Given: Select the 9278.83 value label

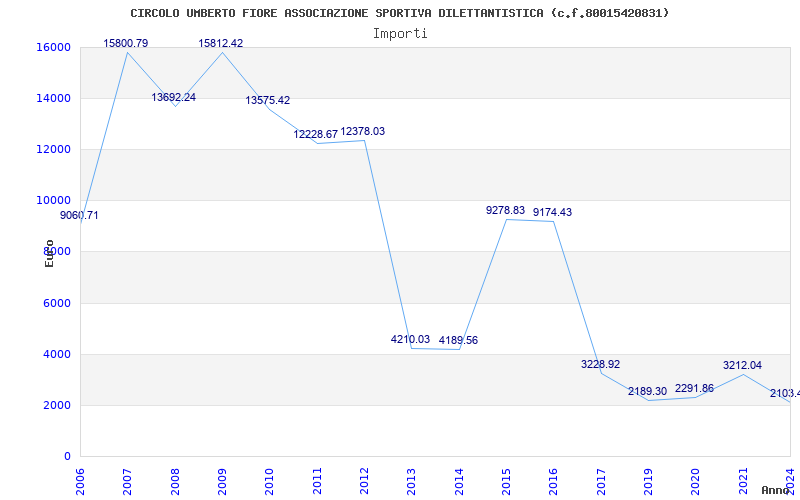Looking at the screenshot, I should pyautogui.click(x=505, y=210).
